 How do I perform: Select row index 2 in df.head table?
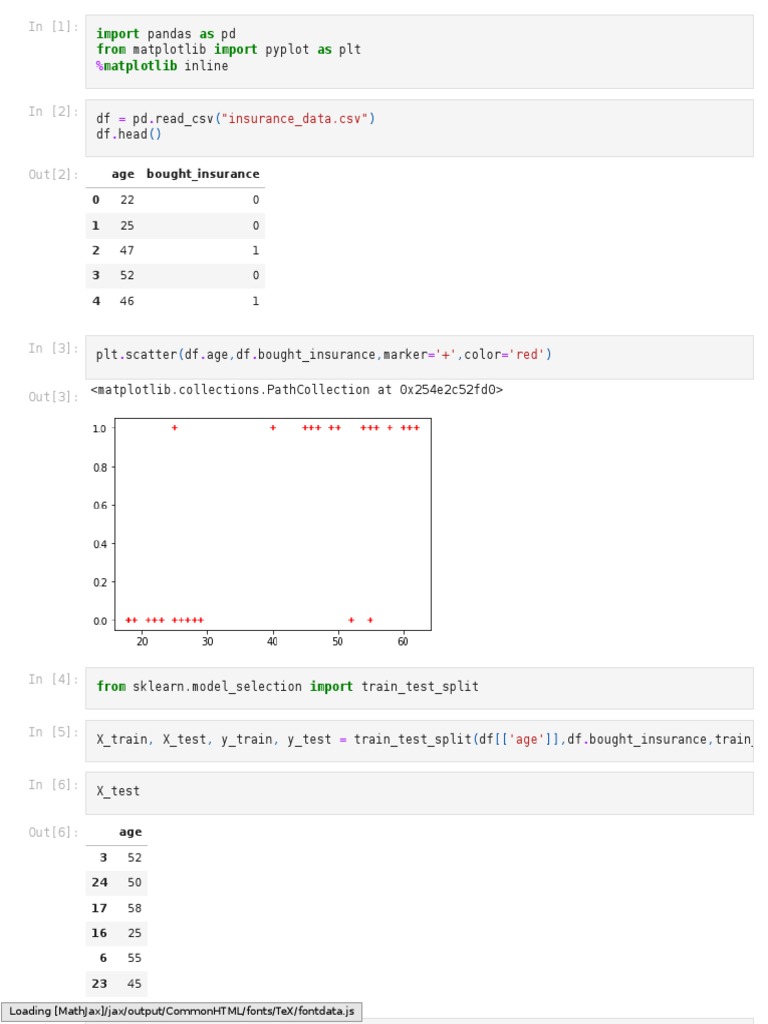pyautogui.click(x=96, y=251)
